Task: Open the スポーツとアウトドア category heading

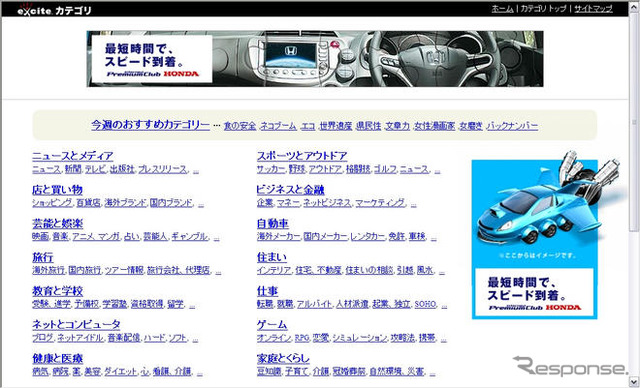Action: point(302,156)
